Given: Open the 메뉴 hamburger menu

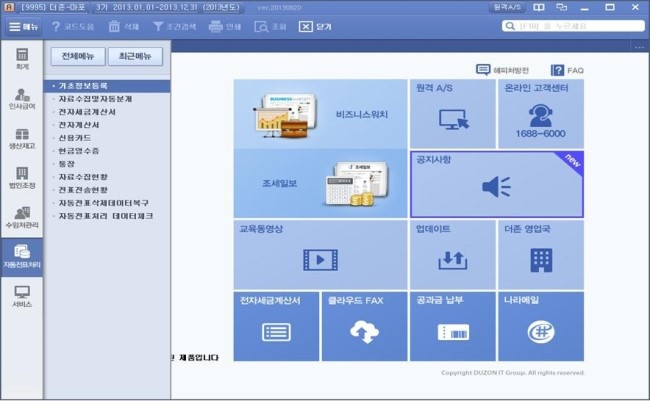Looking at the screenshot, I should [24, 27].
